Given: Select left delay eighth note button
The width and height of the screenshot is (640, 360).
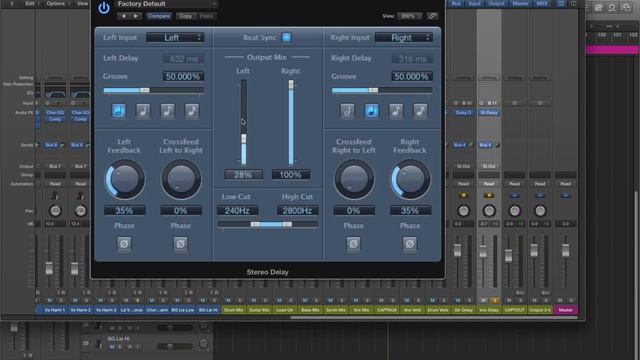Looking at the screenshot, I should 167,111.
